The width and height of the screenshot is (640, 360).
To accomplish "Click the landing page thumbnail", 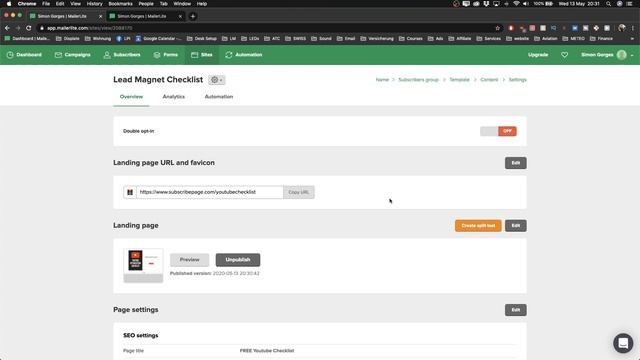I will point(143,265).
